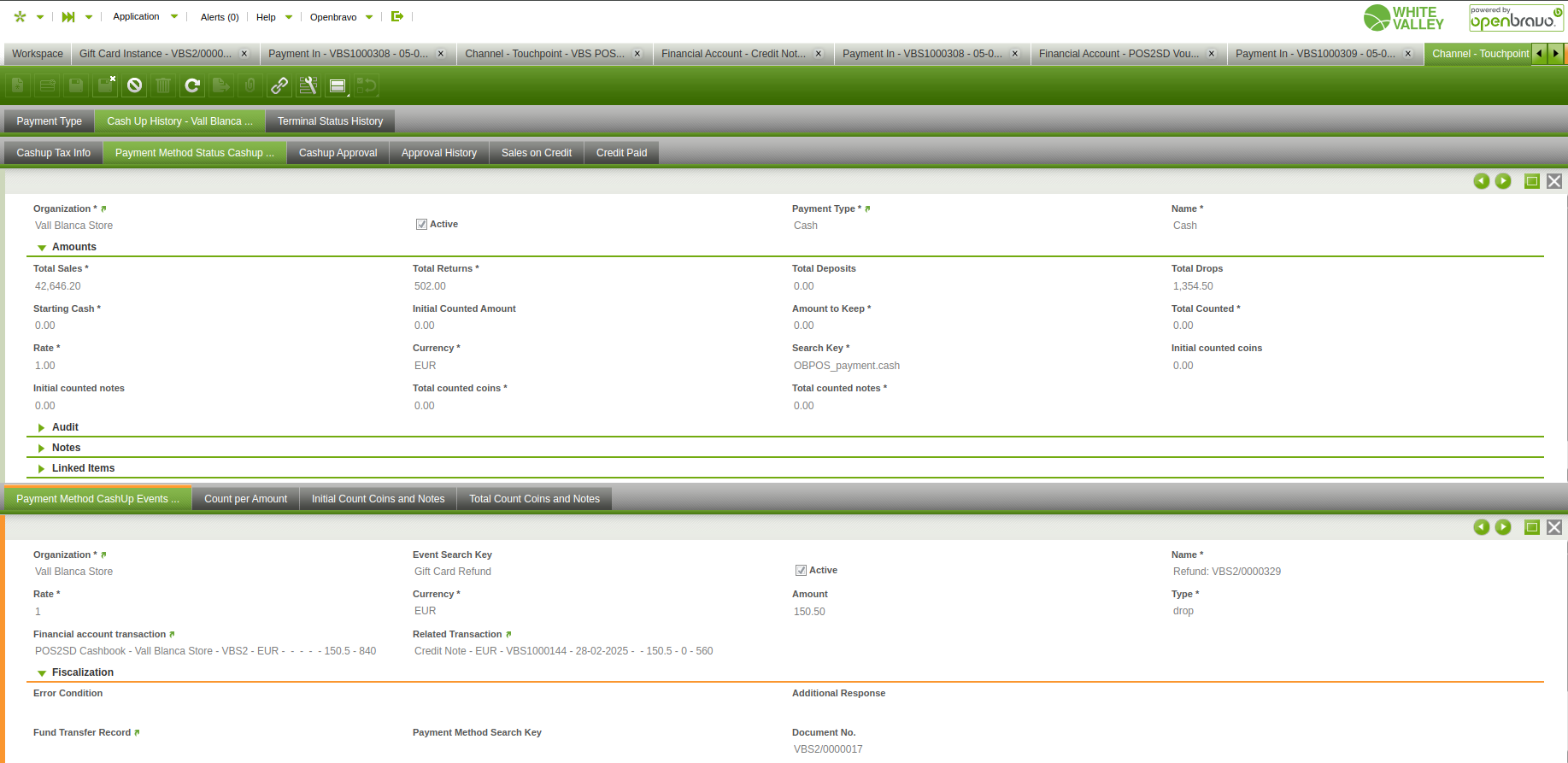Expand the Linked Items section
The width and height of the screenshot is (1568, 763).
point(42,468)
